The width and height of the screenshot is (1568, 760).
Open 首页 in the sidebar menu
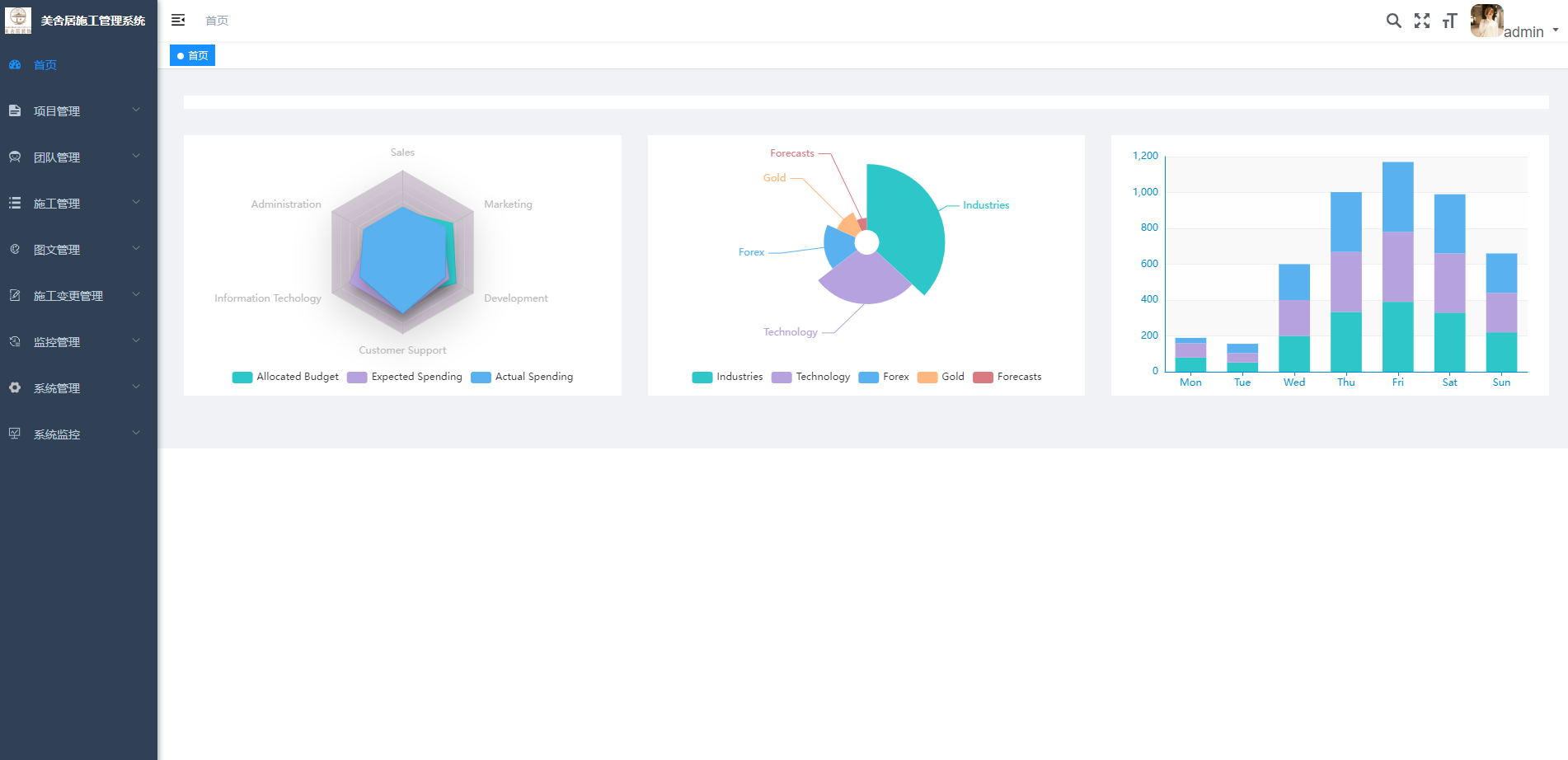[78, 65]
